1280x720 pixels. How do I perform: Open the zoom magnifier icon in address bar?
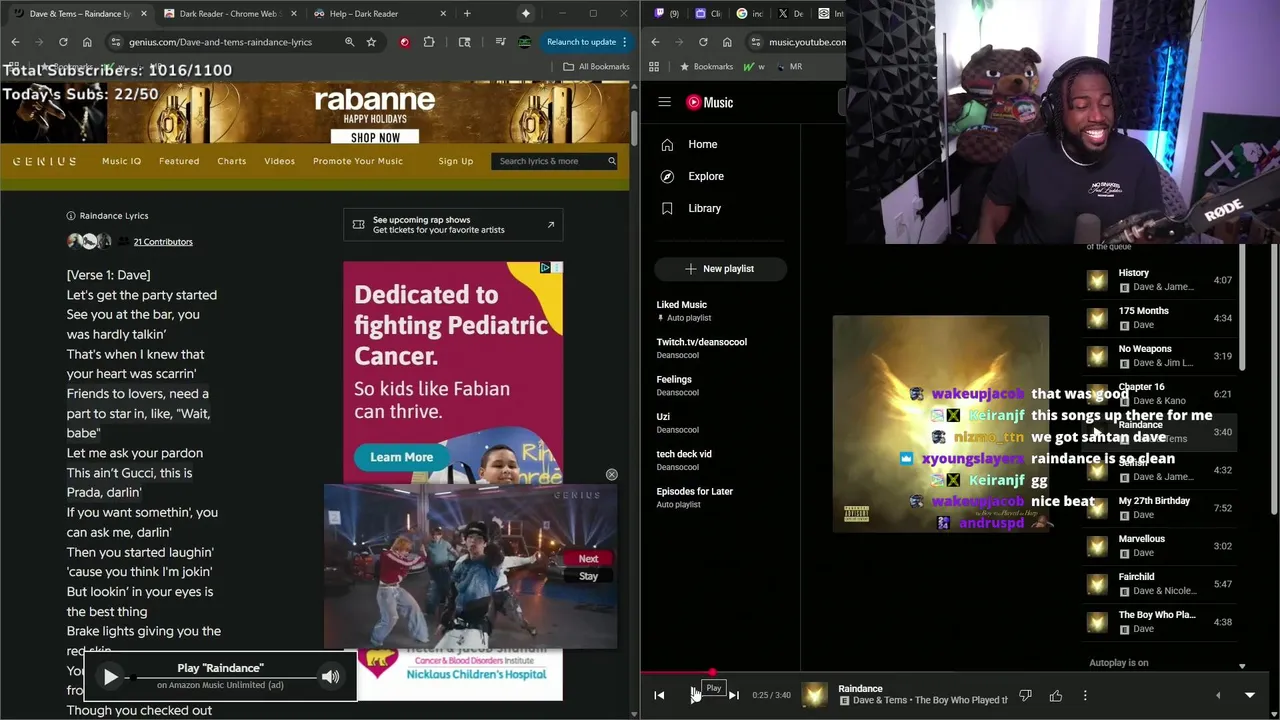coord(349,42)
